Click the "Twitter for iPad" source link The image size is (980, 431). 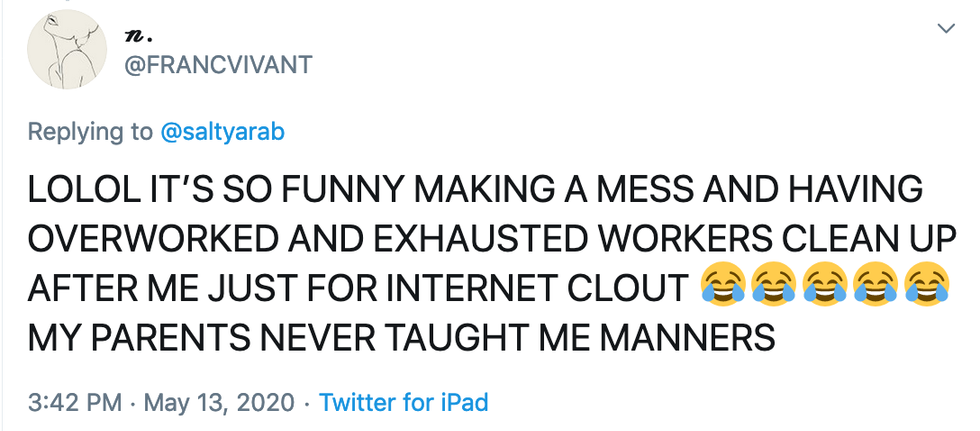coord(403,403)
